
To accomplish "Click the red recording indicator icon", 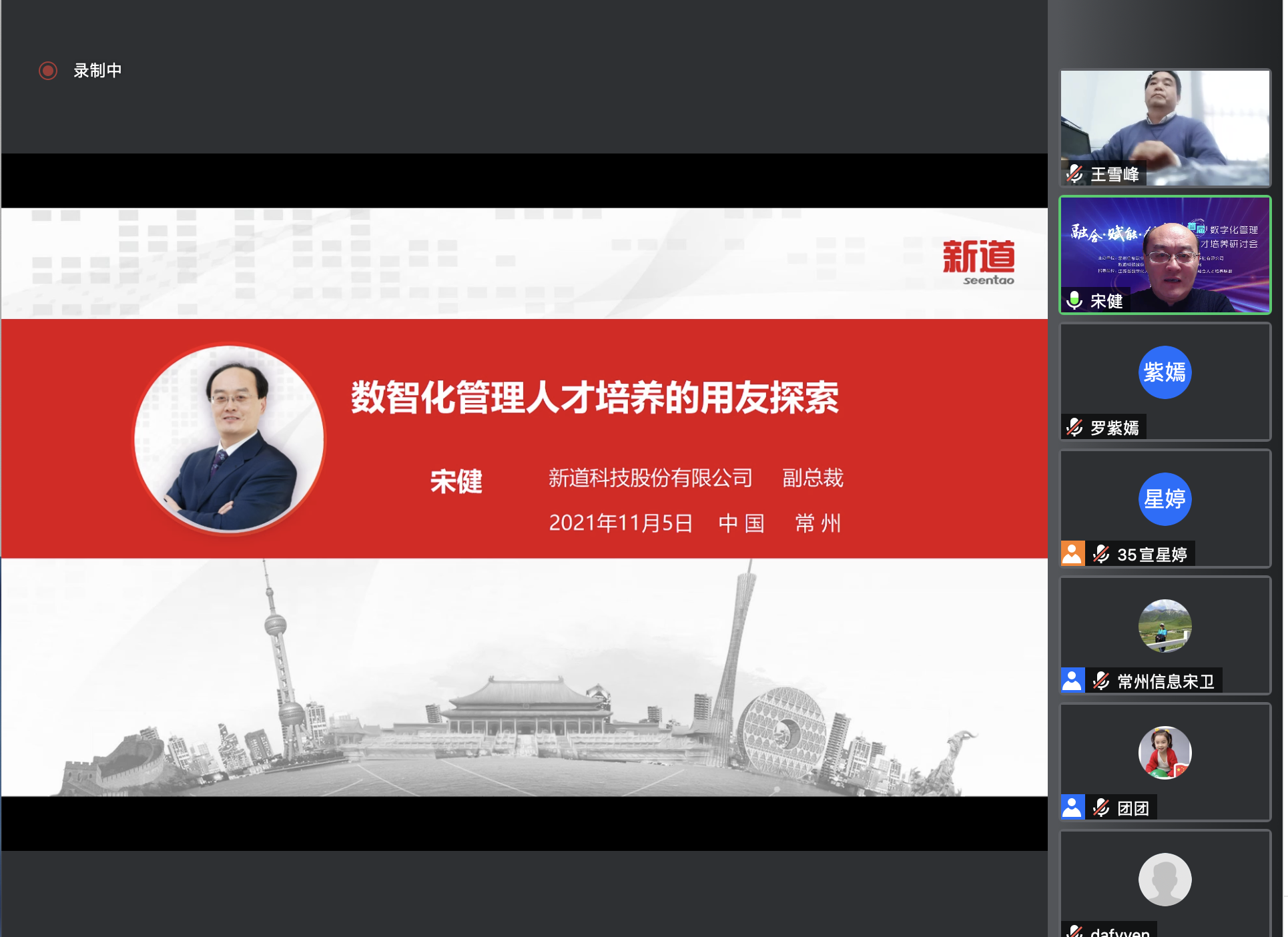I will 48,71.
